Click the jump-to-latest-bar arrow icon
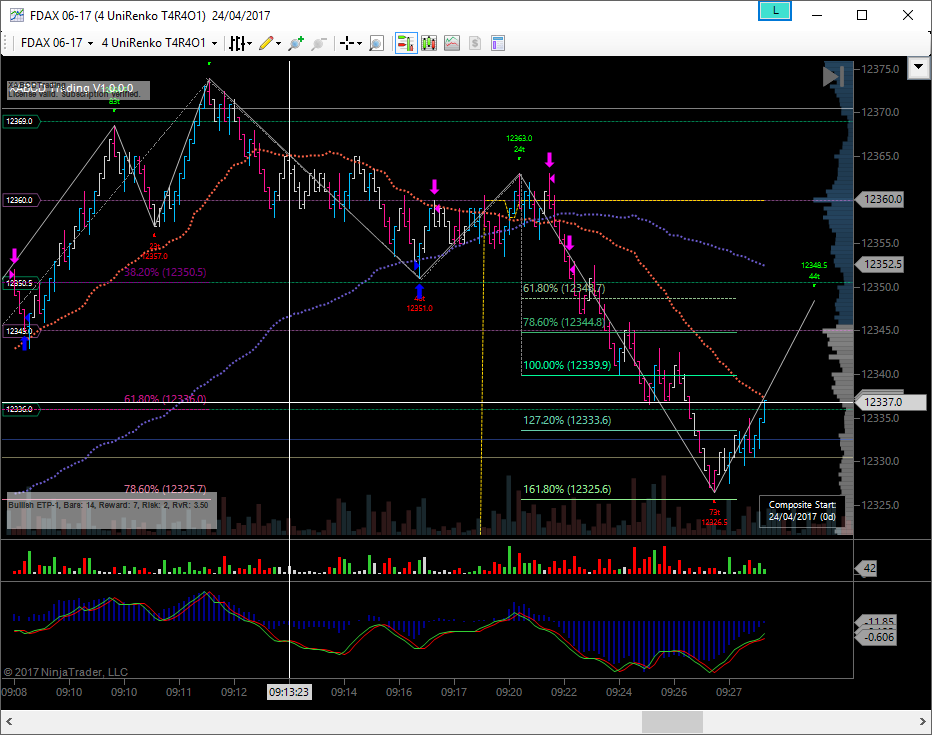Screen dimensions: 932x735 pos(833,76)
